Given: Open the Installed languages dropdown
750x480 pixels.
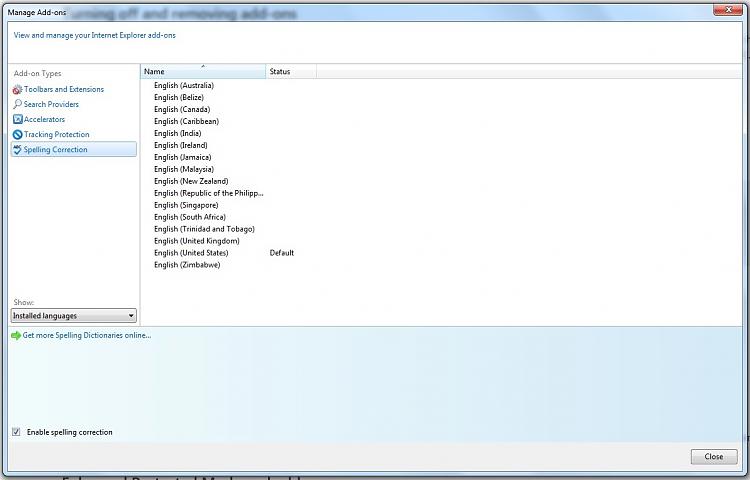Looking at the screenshot, I should (x=74, y=316).
